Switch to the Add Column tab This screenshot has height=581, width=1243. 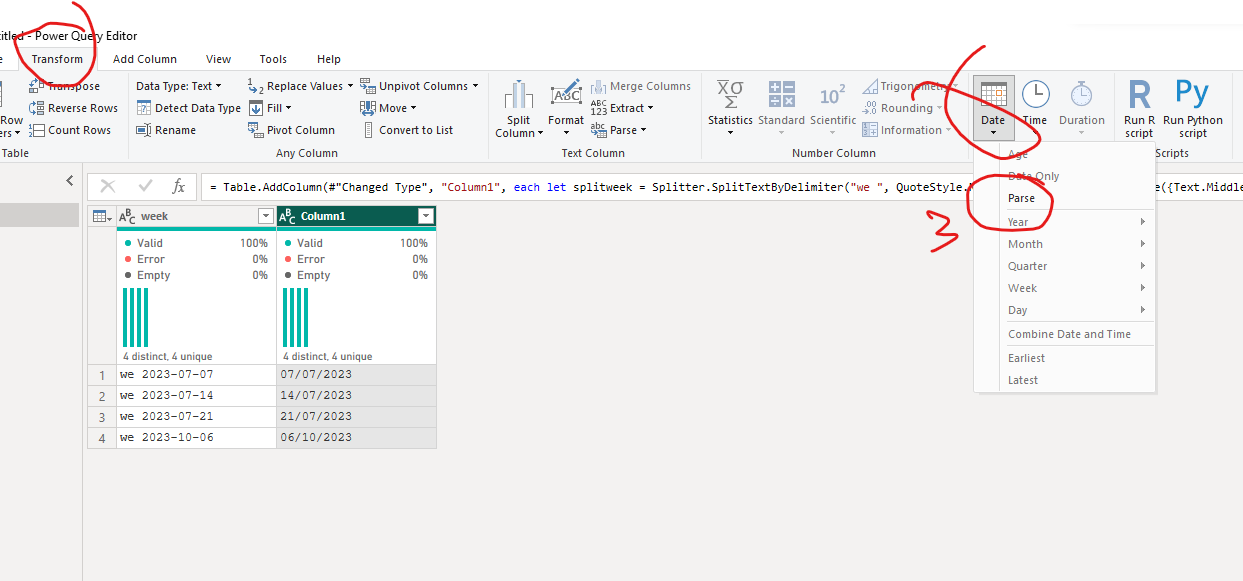(x=145, y=59)
